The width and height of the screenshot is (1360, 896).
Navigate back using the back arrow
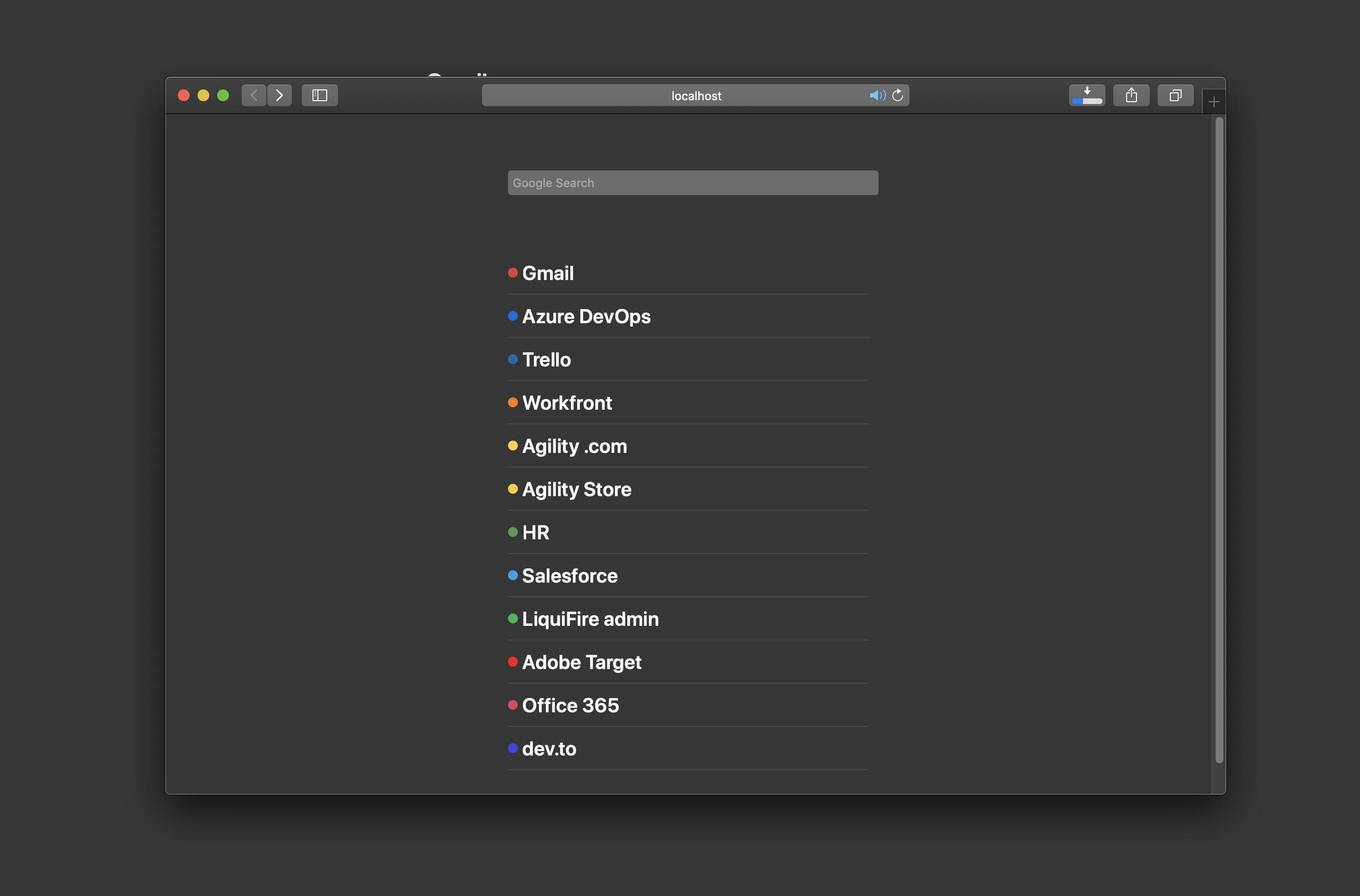pyautogui.click(x=253, y=95)
